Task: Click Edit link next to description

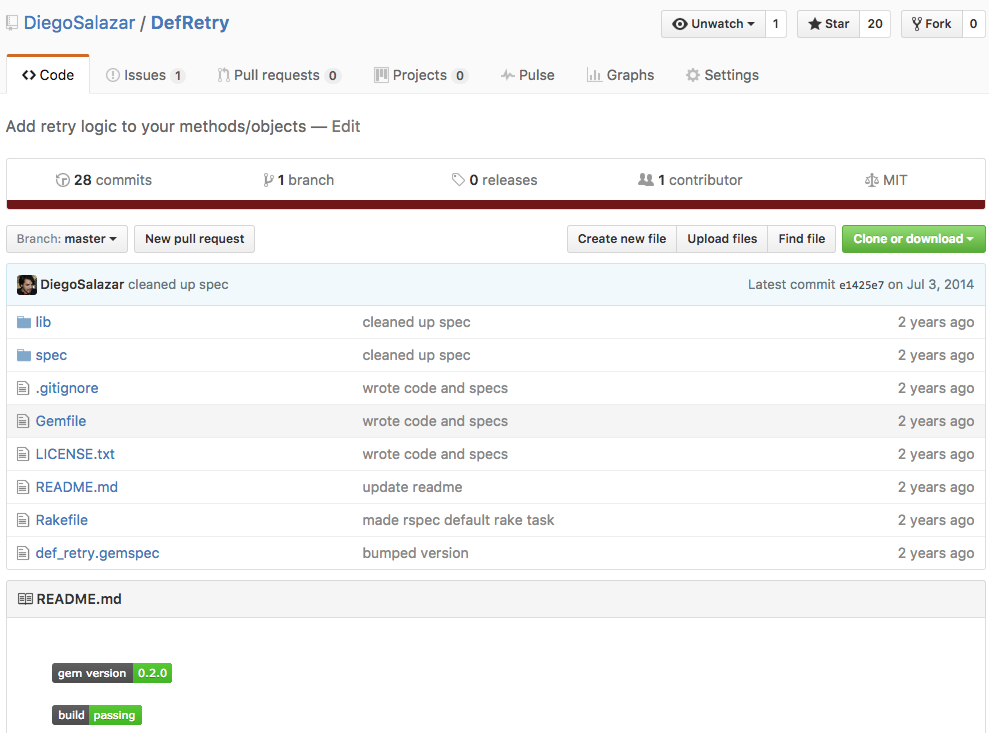Action: pos(346,126)
